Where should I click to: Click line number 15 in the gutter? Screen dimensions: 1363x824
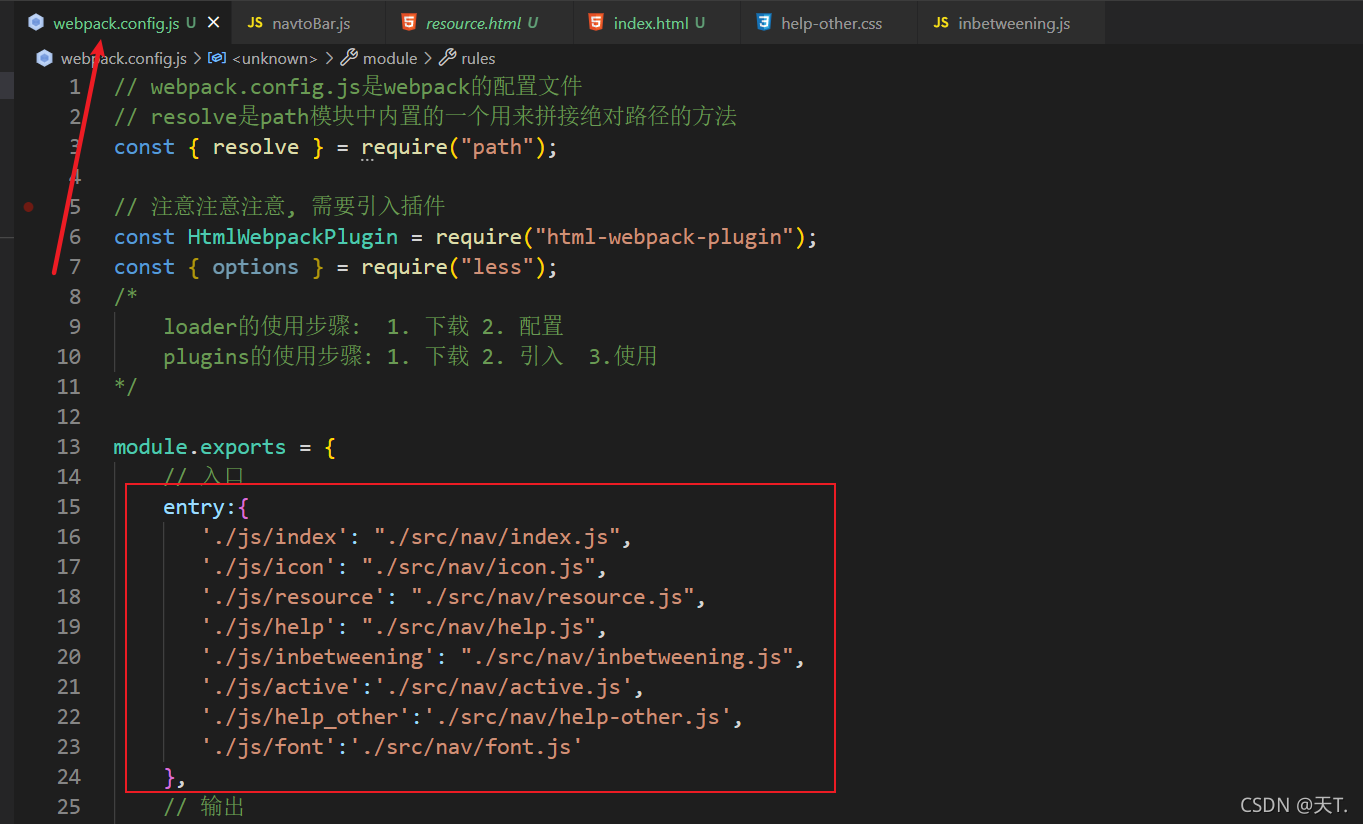click(69, 507)
